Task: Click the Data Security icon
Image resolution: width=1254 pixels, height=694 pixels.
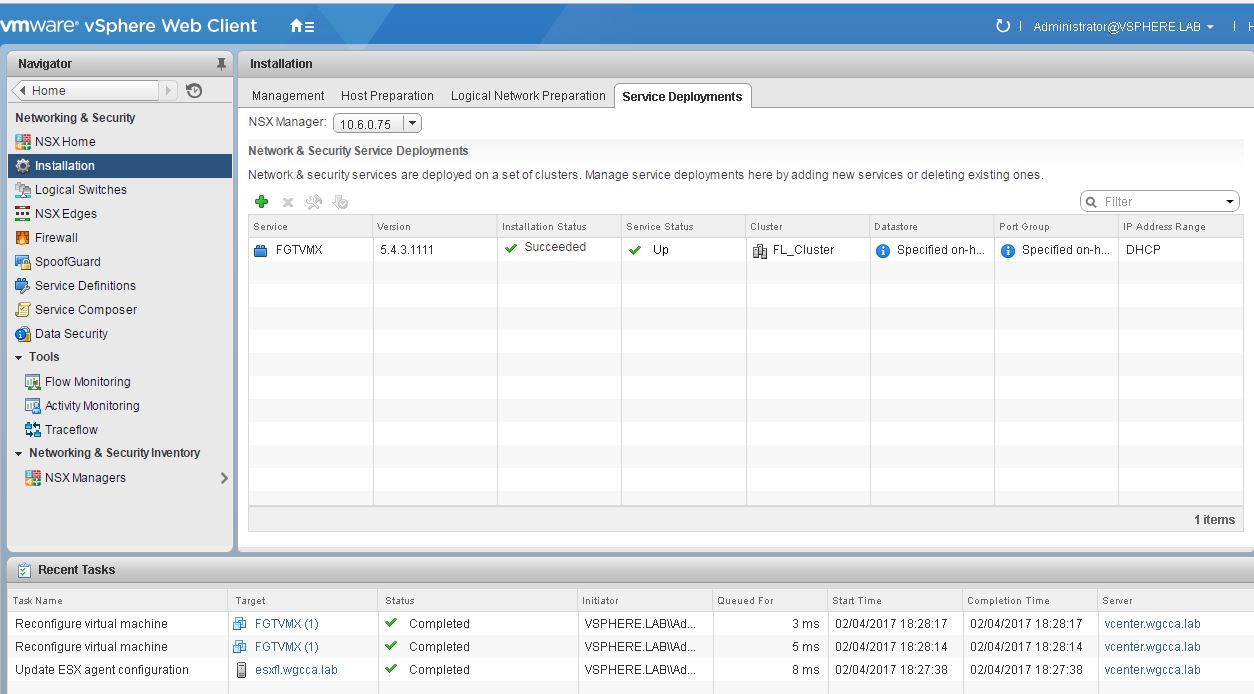Action: click(23, 334)
